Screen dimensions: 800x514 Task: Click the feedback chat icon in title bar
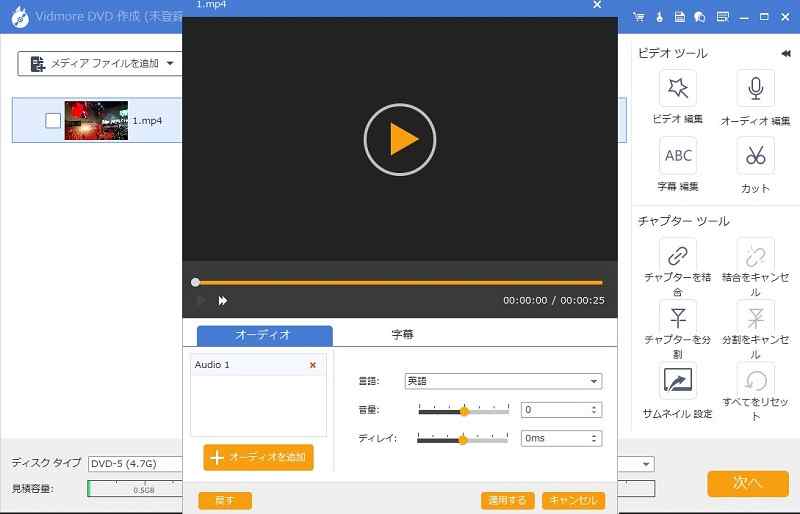coord(700,17)
